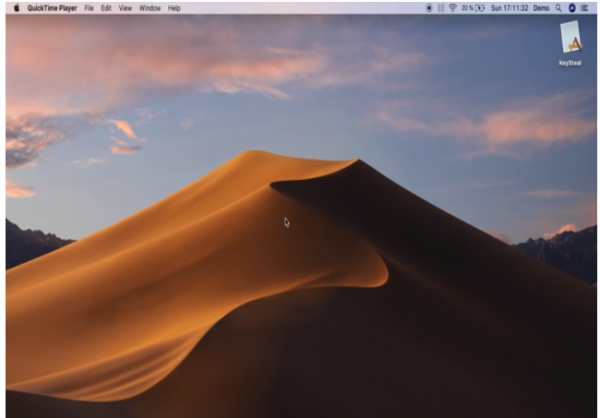Click the striped status icon beside Wi-Fi
This screenshot has width=600, height=418.
(x=441, y=8)
